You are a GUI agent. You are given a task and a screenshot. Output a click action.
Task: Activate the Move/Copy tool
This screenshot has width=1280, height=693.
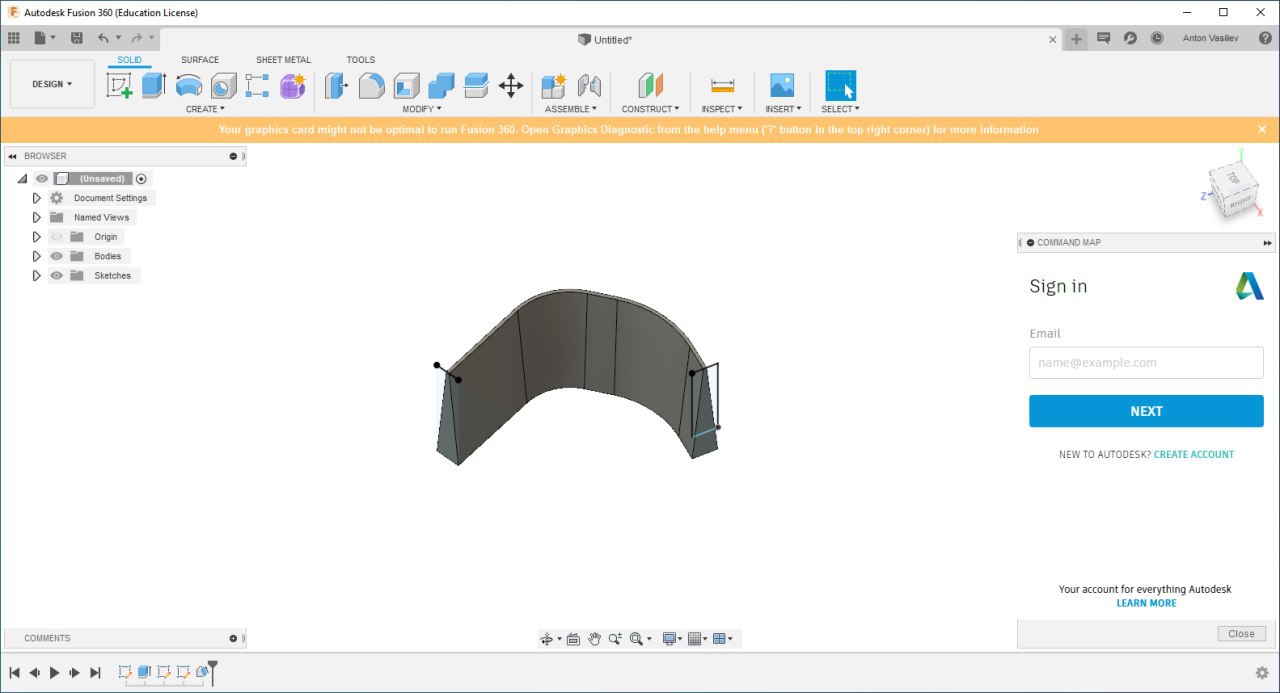point(511,85)
